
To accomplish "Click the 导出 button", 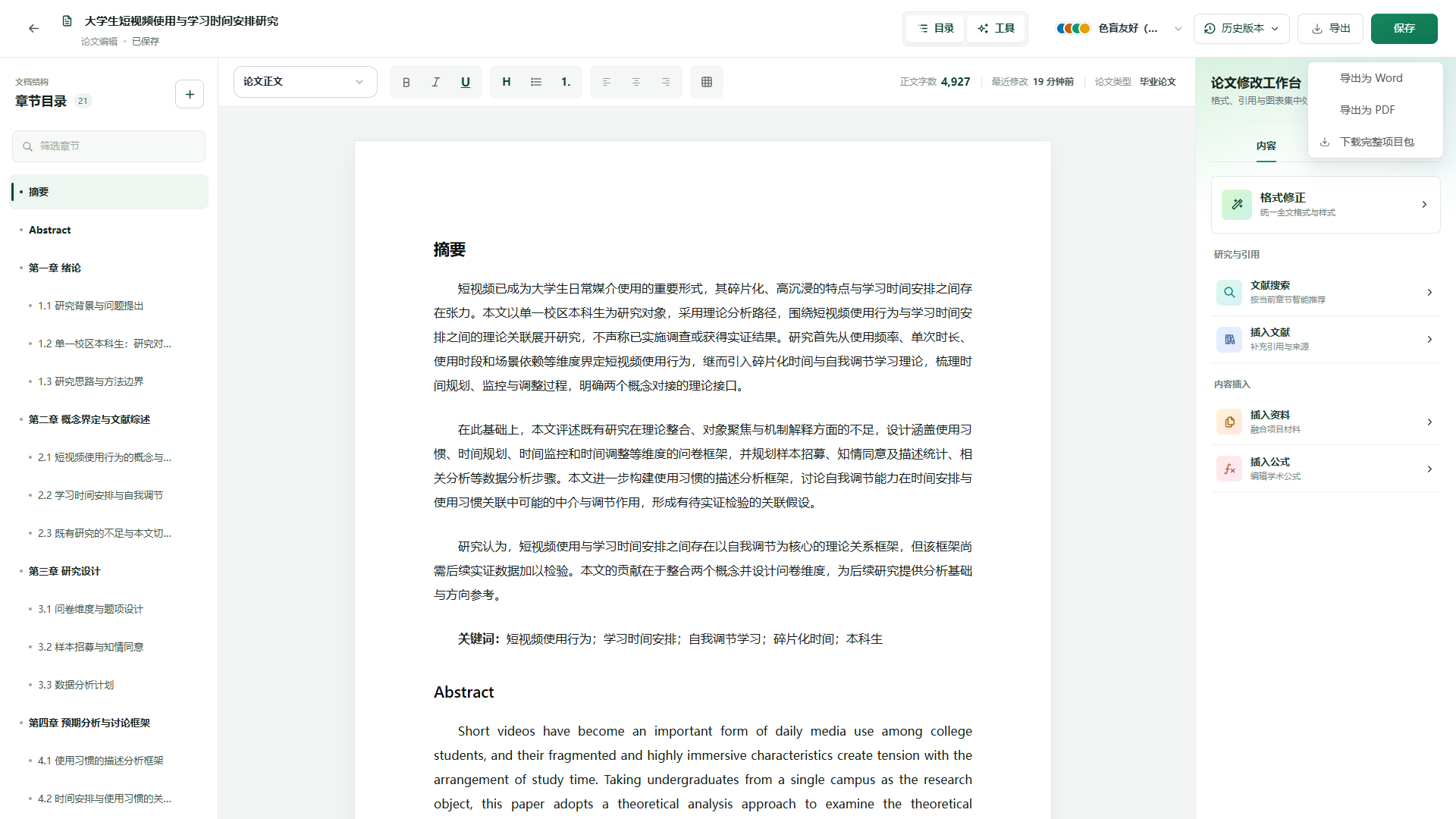I will (x=1330, y=29).
